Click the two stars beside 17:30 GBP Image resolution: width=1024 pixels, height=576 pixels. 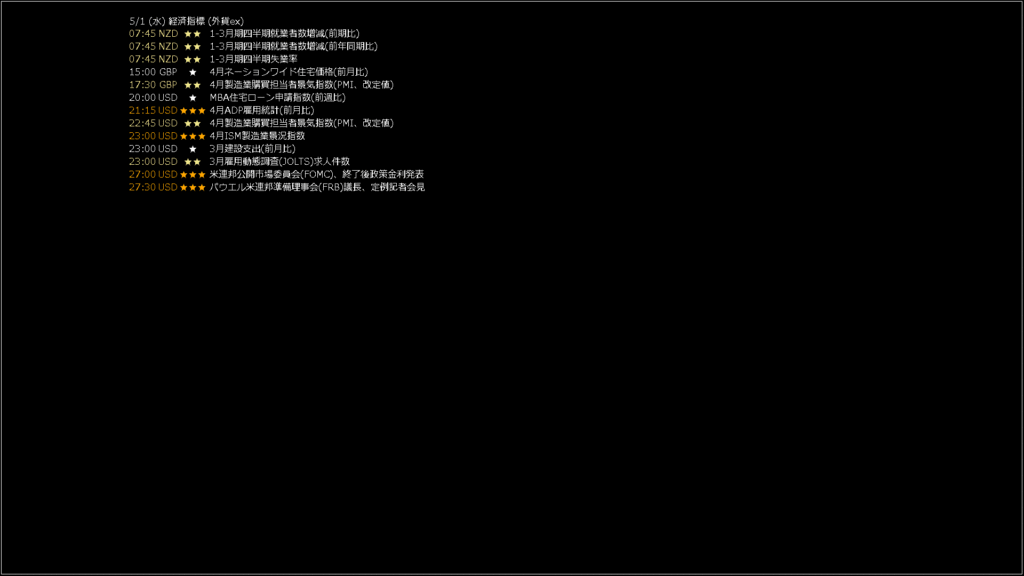pos(193,85)
